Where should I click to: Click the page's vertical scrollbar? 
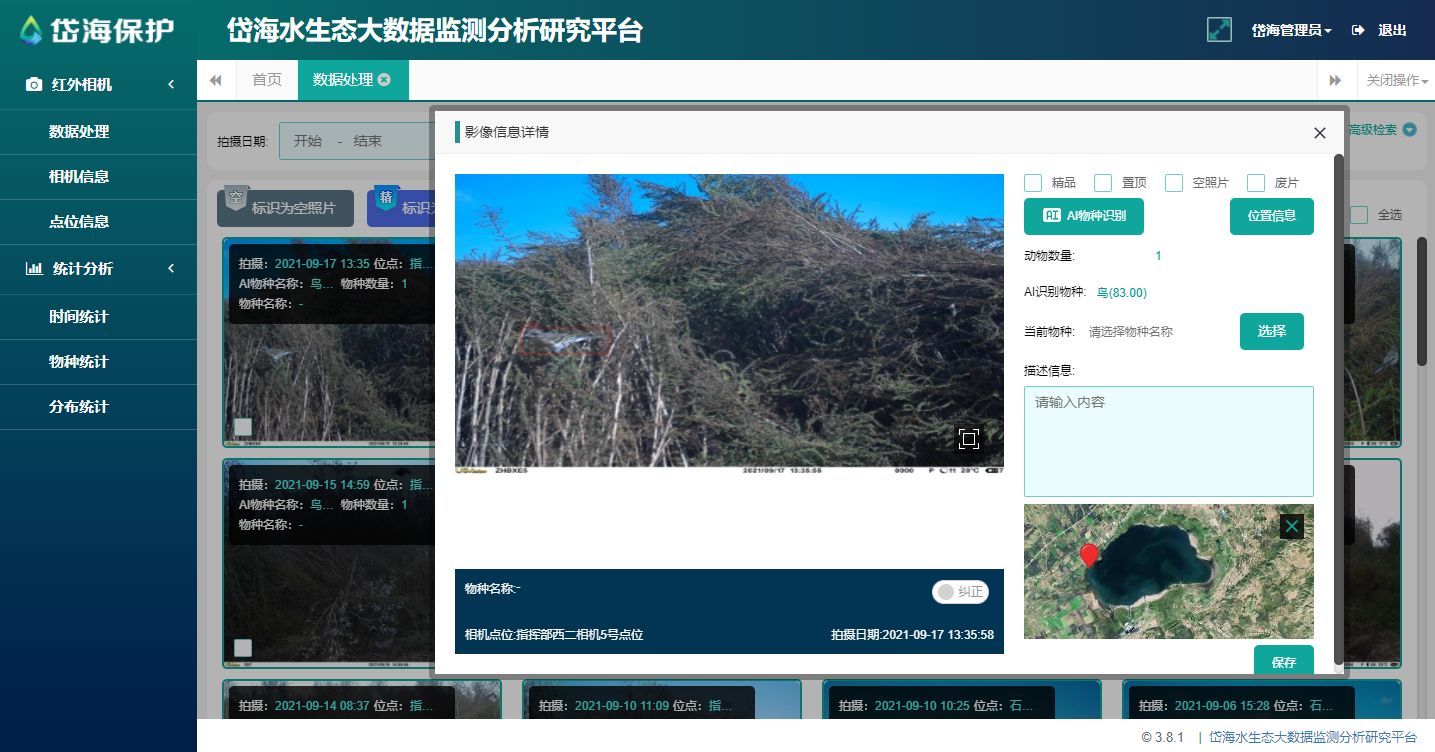click(x=1422, y=300)
